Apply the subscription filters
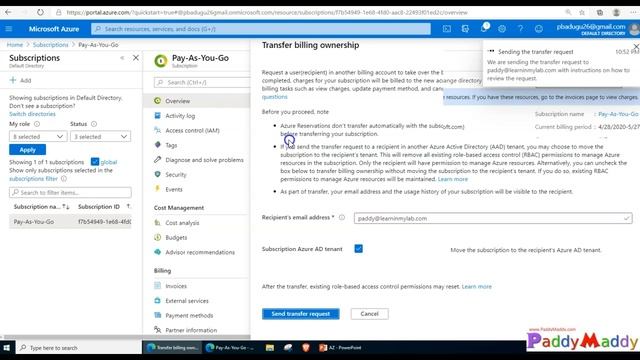This screenshot has width=640, height=360. pyautogui.click(x=27, y=150)
